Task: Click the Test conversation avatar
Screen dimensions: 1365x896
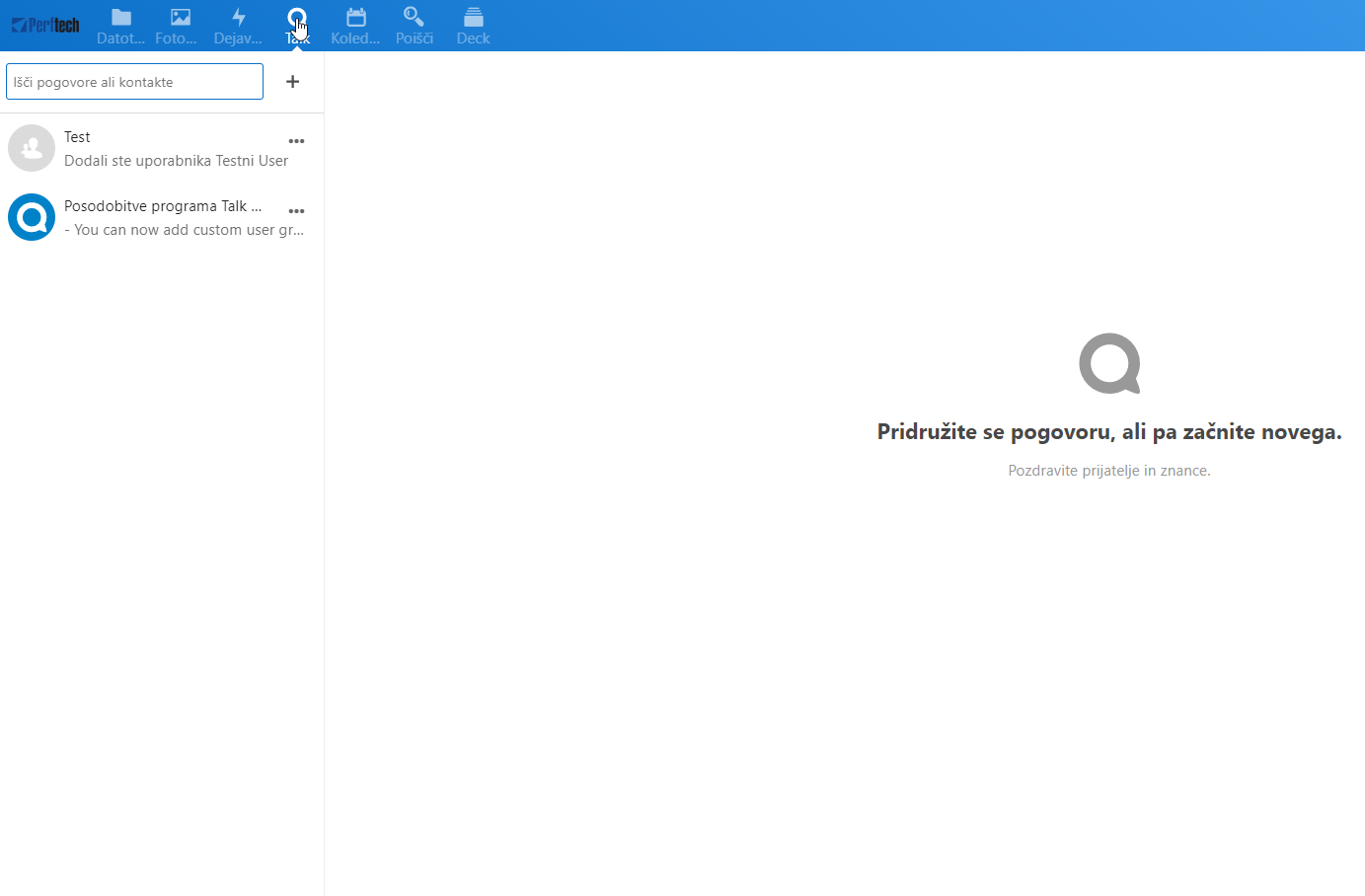Action: click(x=32, y=148)
